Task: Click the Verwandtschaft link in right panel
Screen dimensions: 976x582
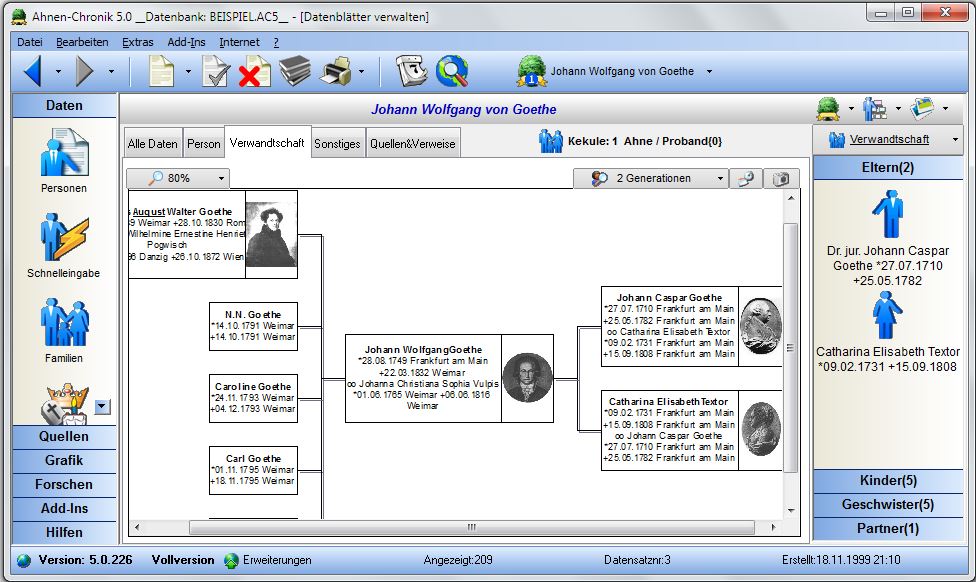Action: pos(889,139)
